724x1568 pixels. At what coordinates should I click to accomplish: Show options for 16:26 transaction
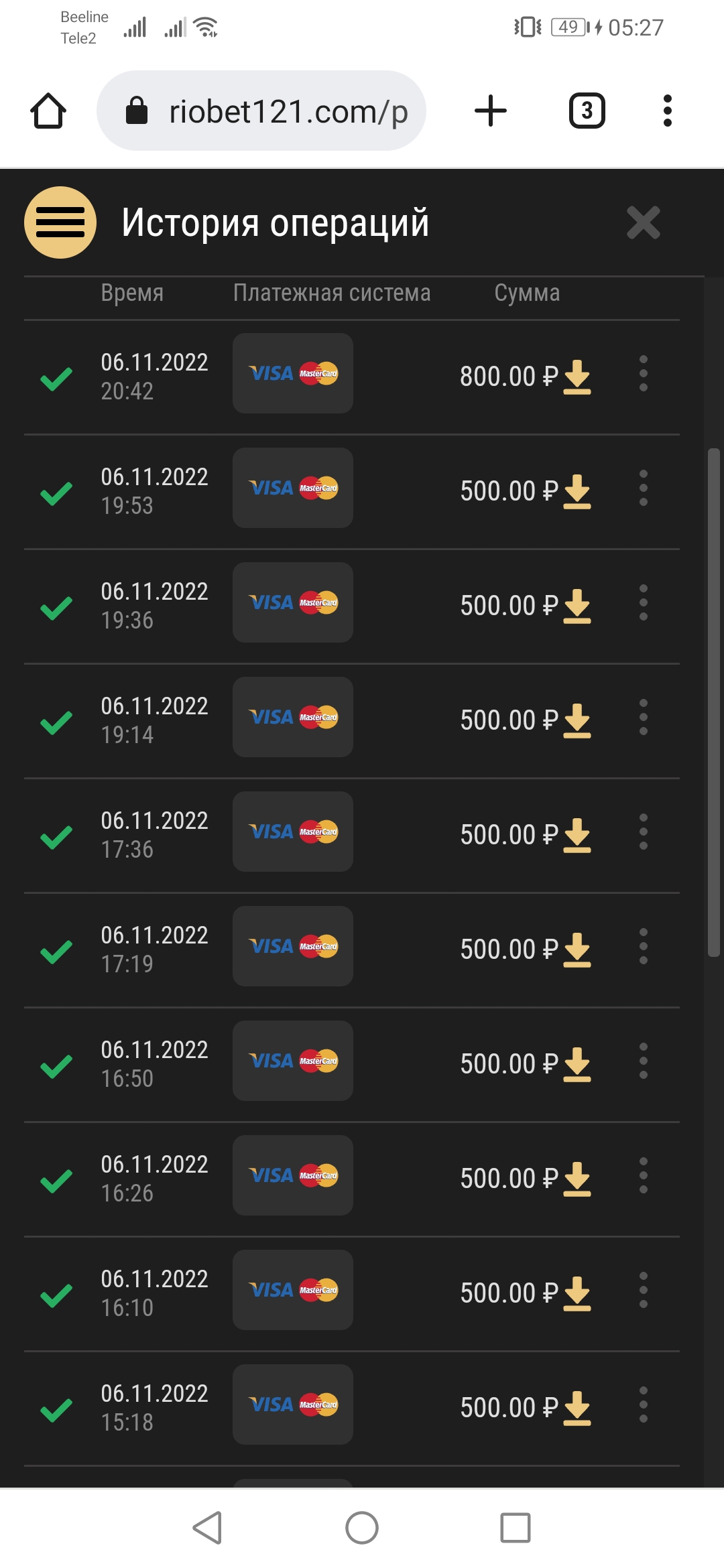(x=644, y=1175)
